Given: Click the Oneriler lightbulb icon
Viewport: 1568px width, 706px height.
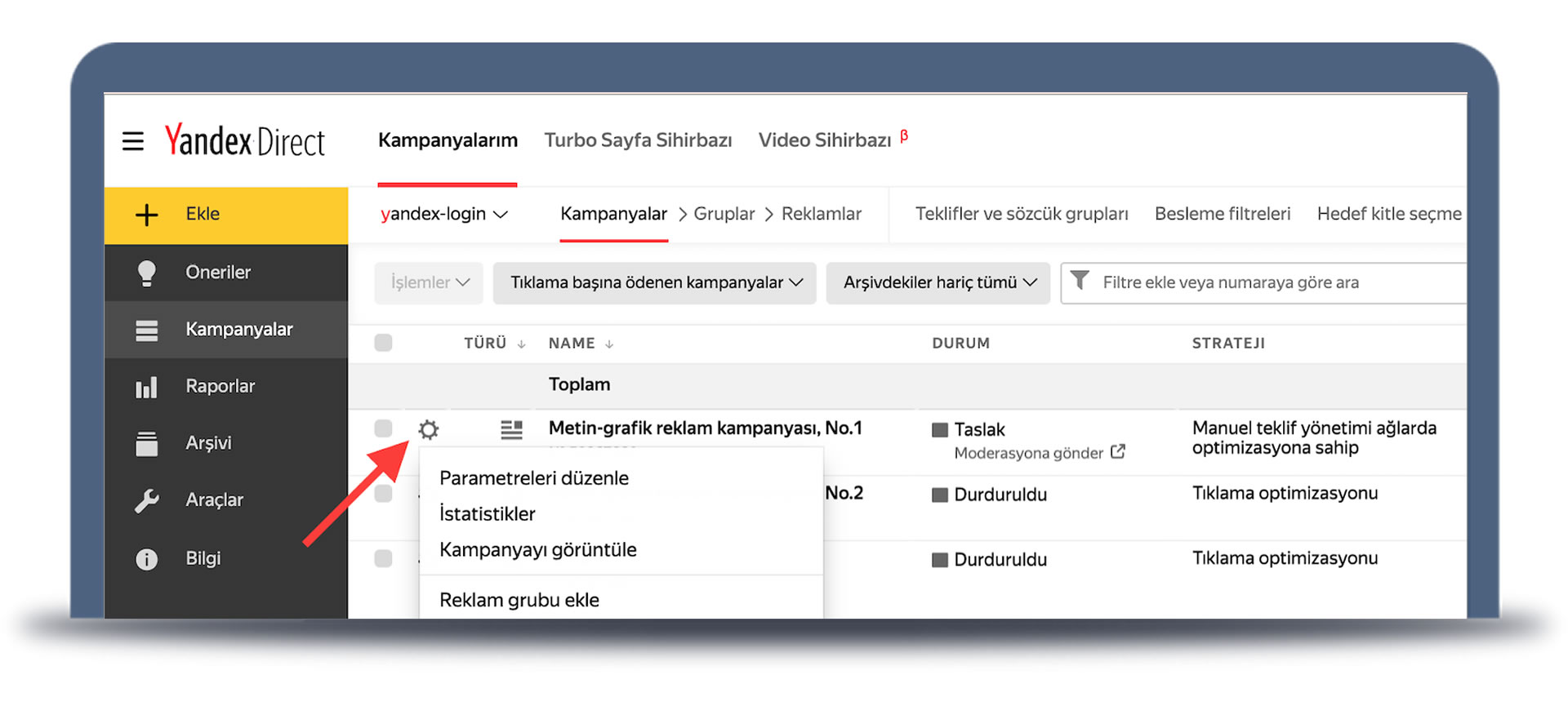Looking at the screenshot, I should coord(147,273).
